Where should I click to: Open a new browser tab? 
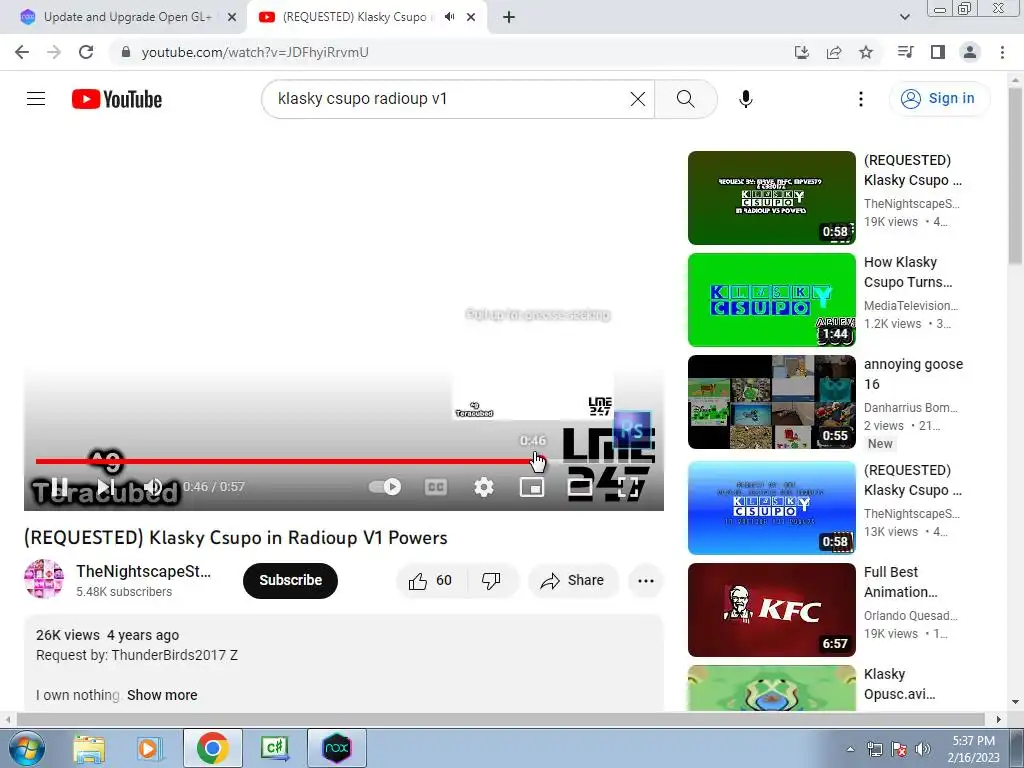coord(509,18)
